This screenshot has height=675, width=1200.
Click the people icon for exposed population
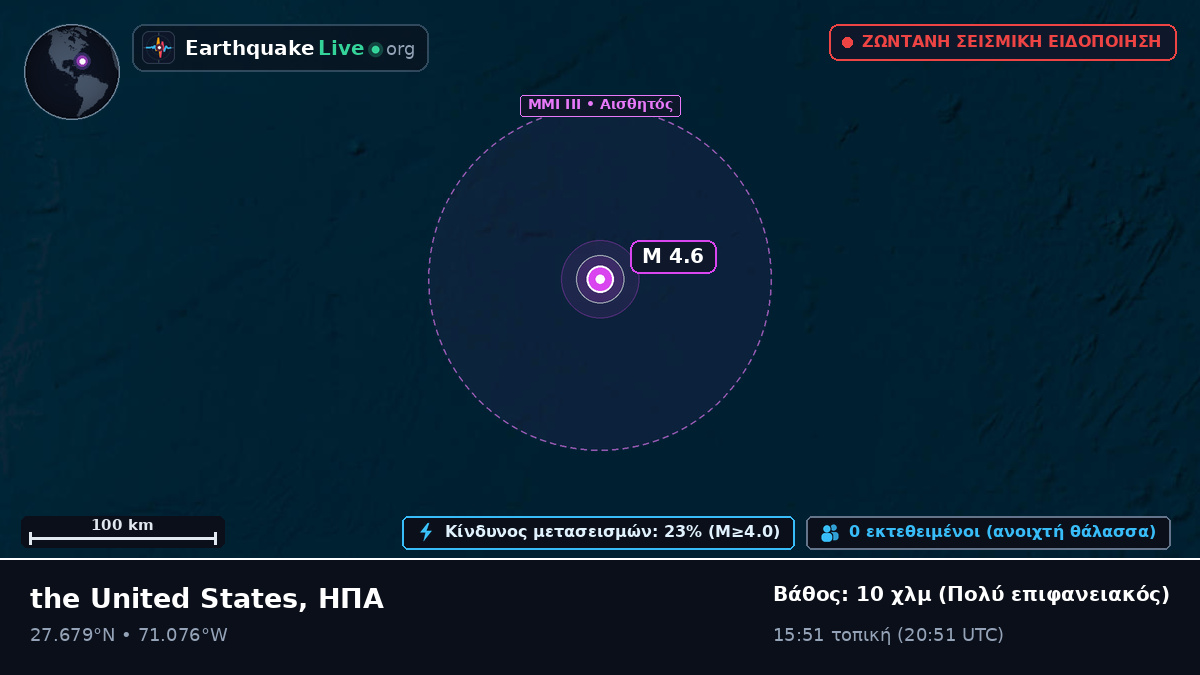[x=830, y=533]
